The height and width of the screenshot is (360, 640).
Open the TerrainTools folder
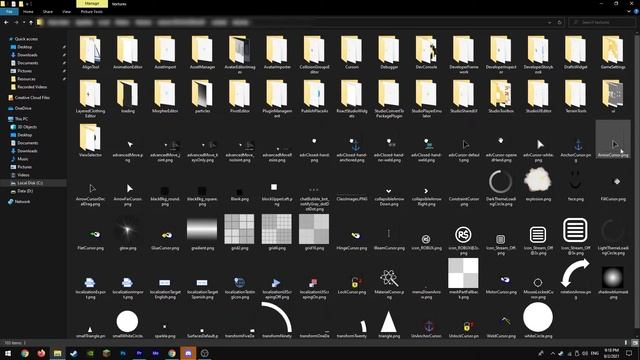click(576, 96)
